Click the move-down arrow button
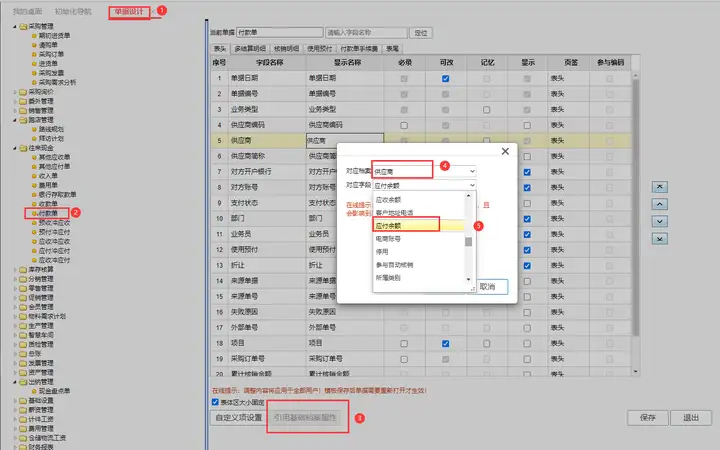720x450 pixels. coord(659,221)
